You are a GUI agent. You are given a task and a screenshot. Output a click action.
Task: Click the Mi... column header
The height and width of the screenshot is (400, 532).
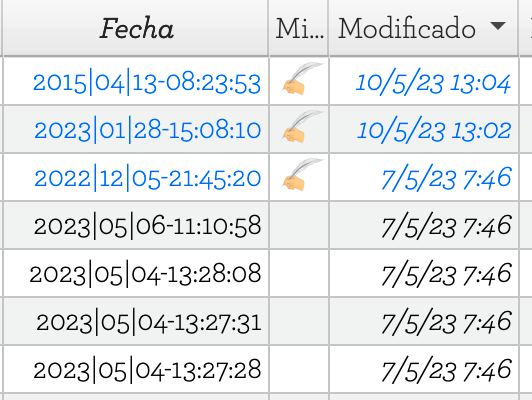point(299,29)
